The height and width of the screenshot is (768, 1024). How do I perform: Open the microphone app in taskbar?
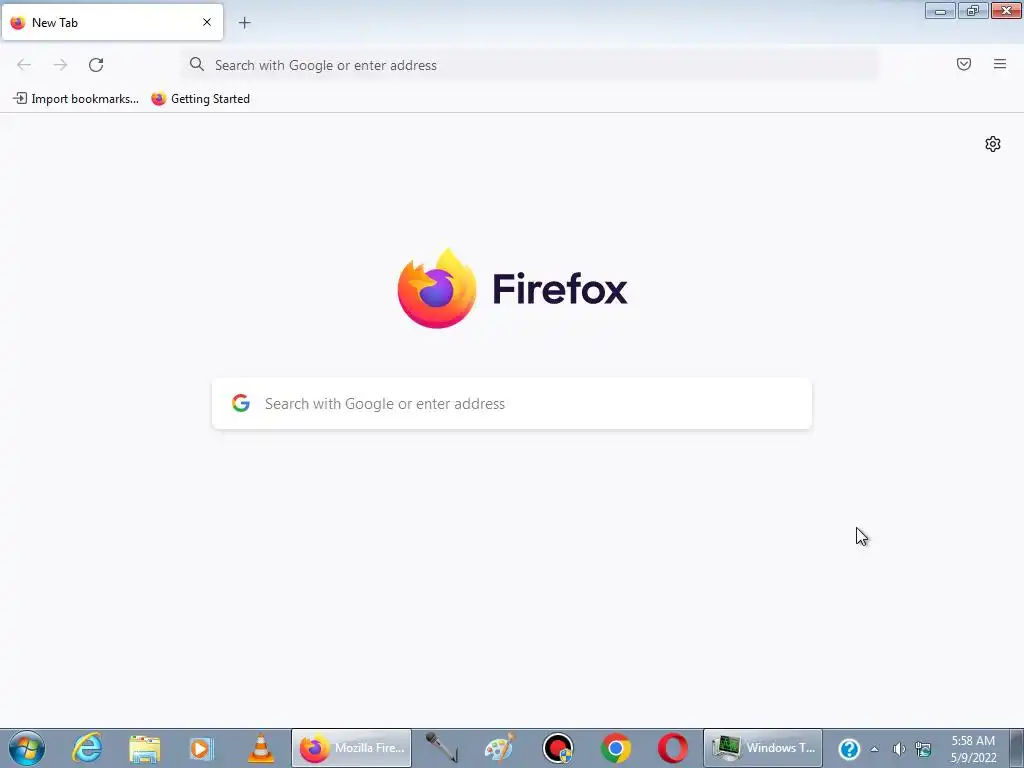(x=441, y=748)
